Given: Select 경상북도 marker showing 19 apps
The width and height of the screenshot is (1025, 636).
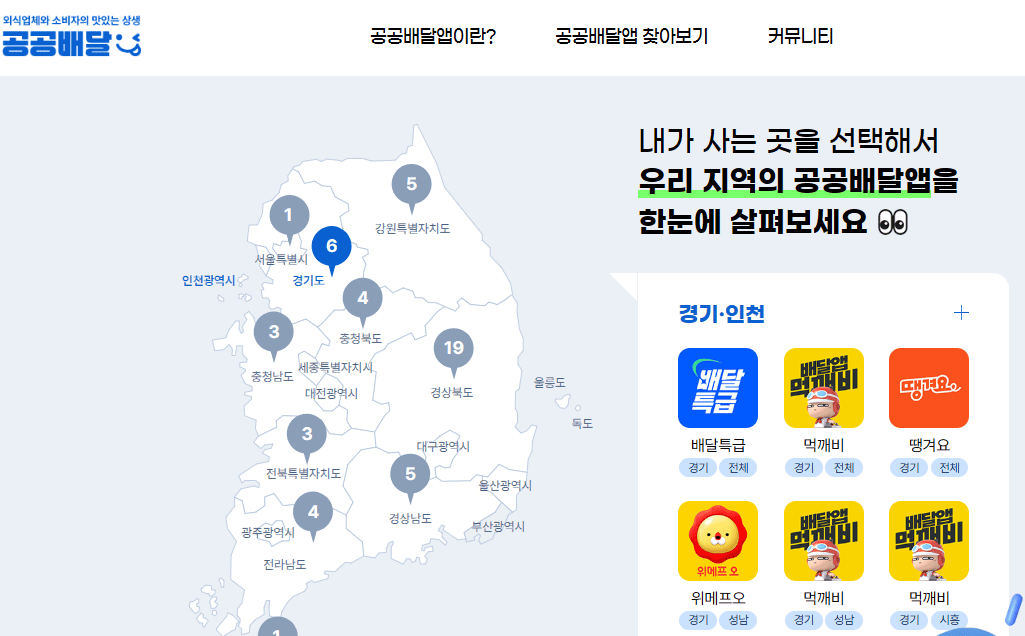Looking at the screenshot, I should pyautogui.click(x=455, y=350).
